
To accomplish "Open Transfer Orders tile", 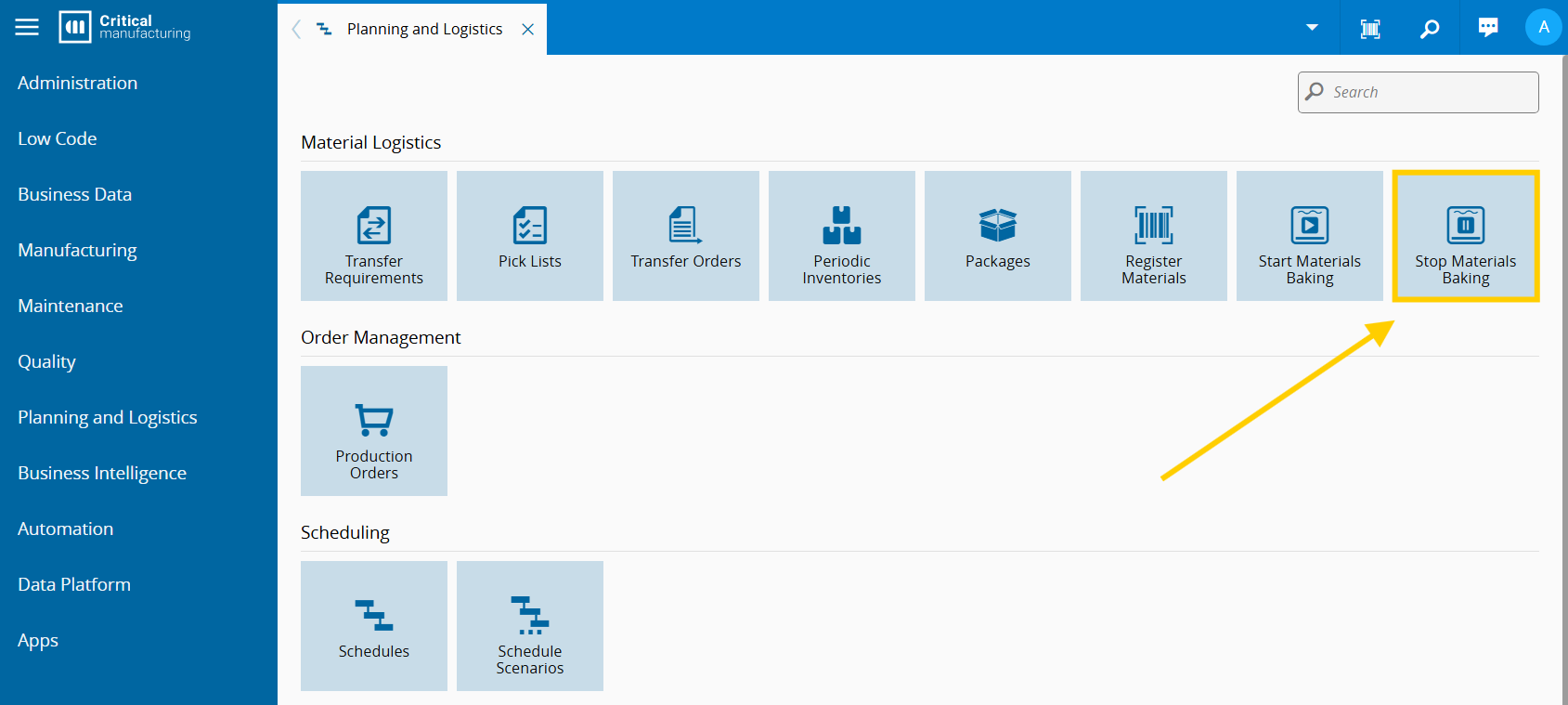I will tap(686, 236).
